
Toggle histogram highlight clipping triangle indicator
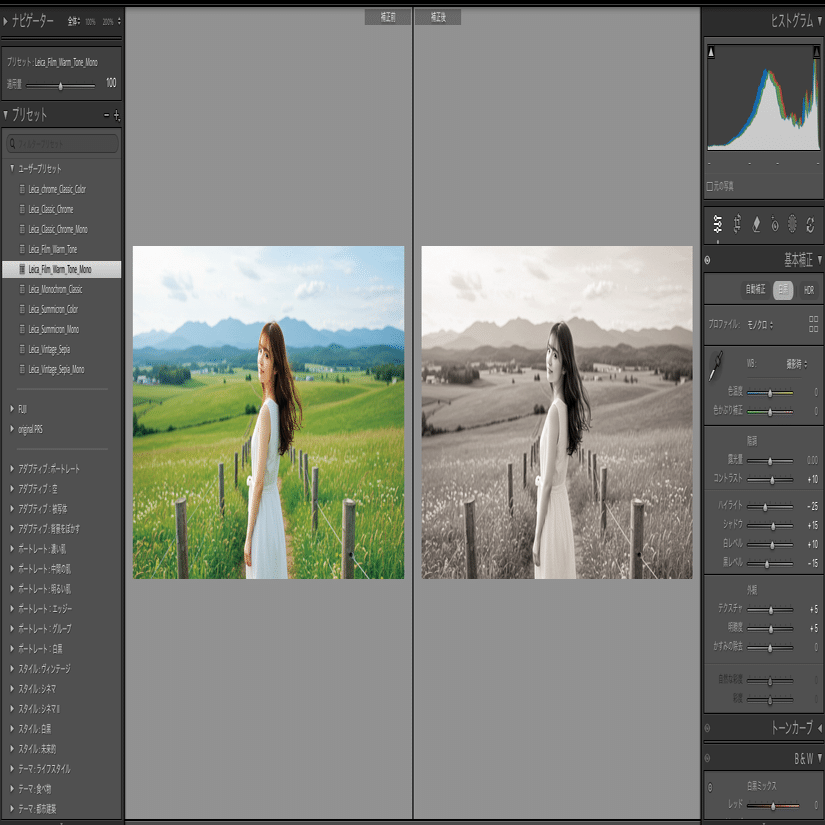click(x=817, y=52)
